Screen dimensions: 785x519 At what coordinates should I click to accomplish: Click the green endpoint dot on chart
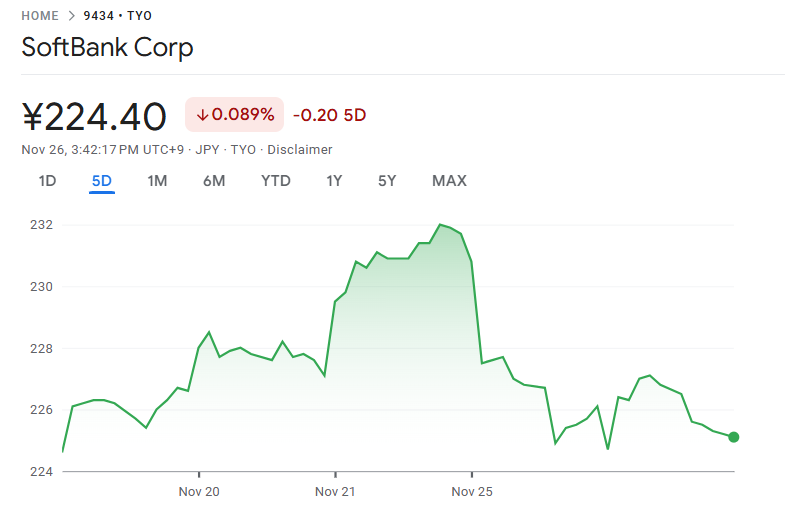tap(734, 437)
